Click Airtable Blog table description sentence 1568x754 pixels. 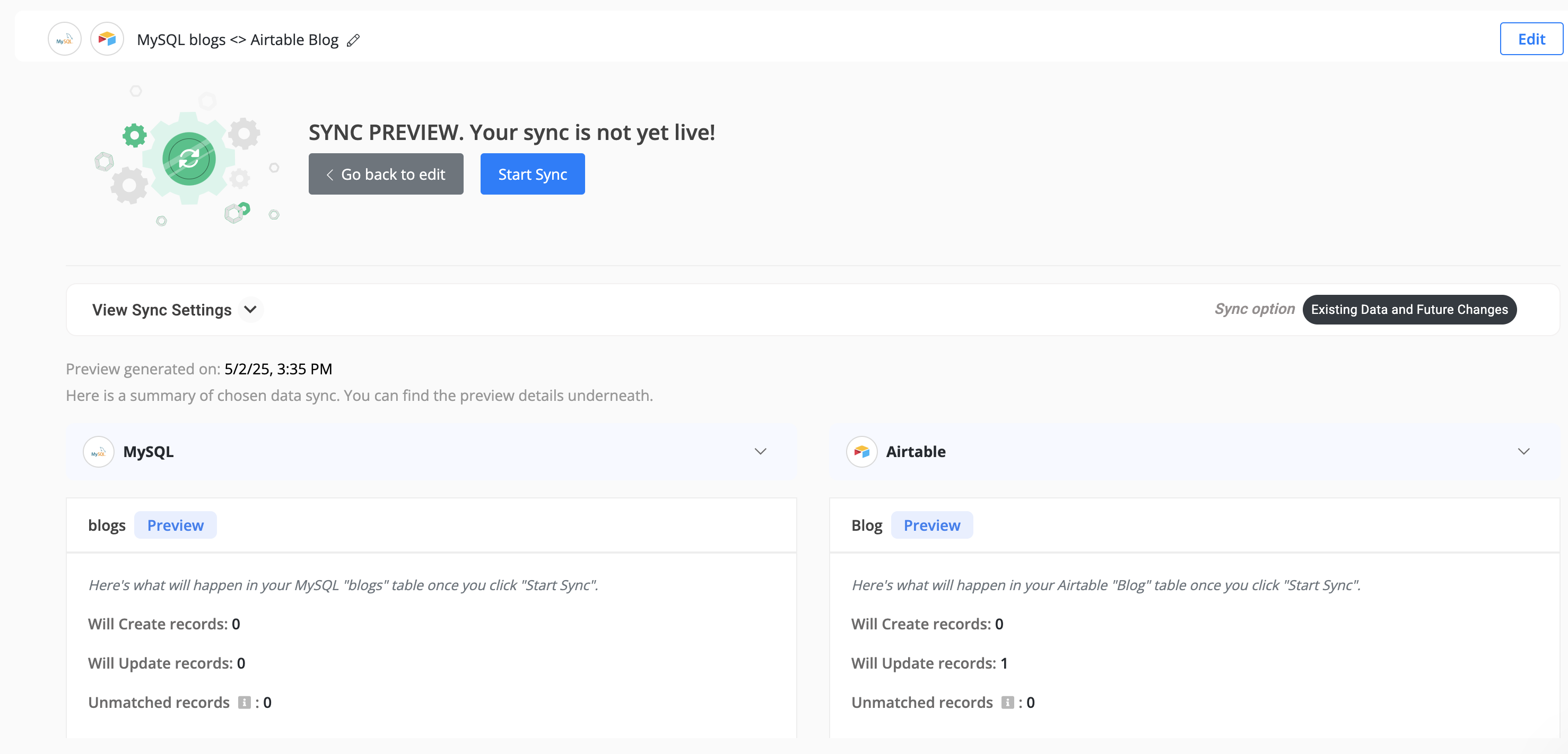pyautogui.click(x=1106, y=585)
